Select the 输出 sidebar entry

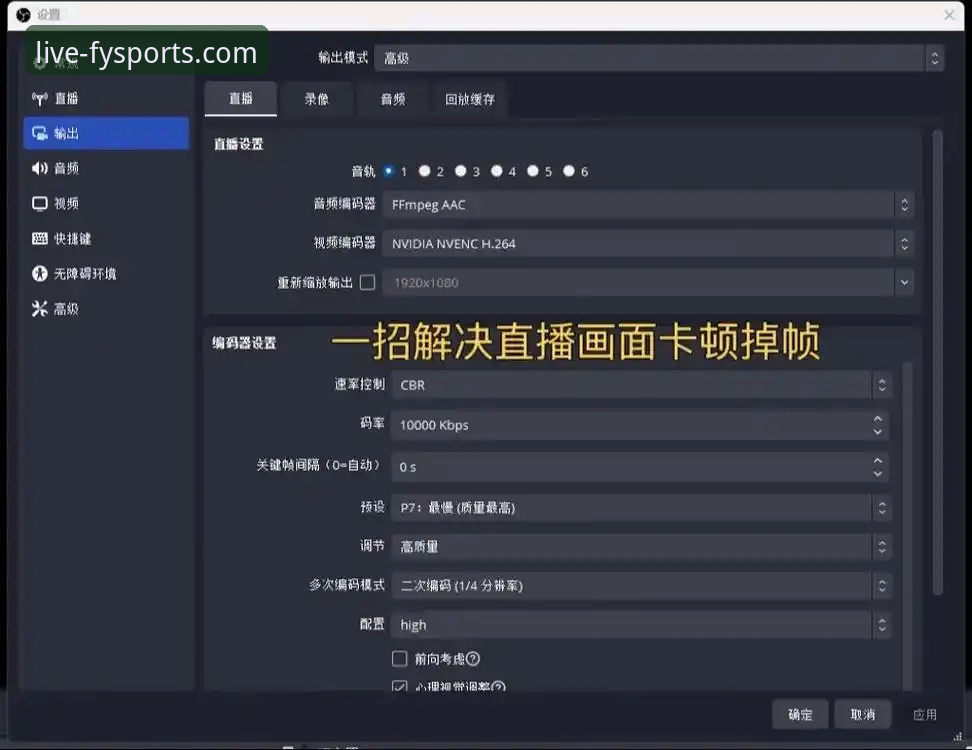[x=105, y=133]
